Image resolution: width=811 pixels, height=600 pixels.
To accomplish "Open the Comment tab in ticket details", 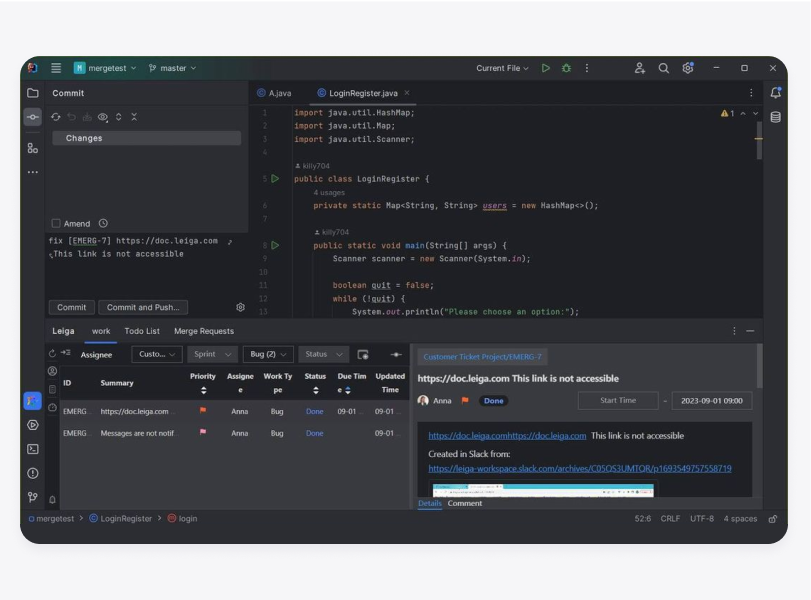I will coord(464,503).
